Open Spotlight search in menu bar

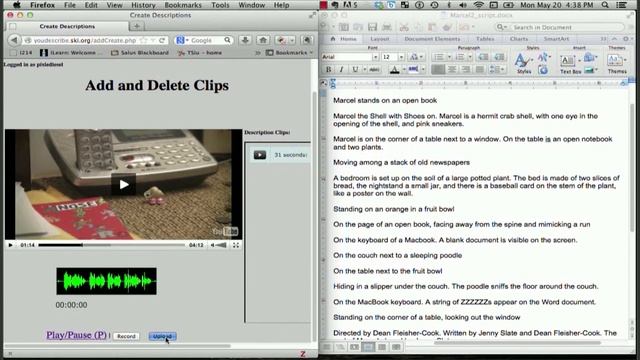point(605,5)
